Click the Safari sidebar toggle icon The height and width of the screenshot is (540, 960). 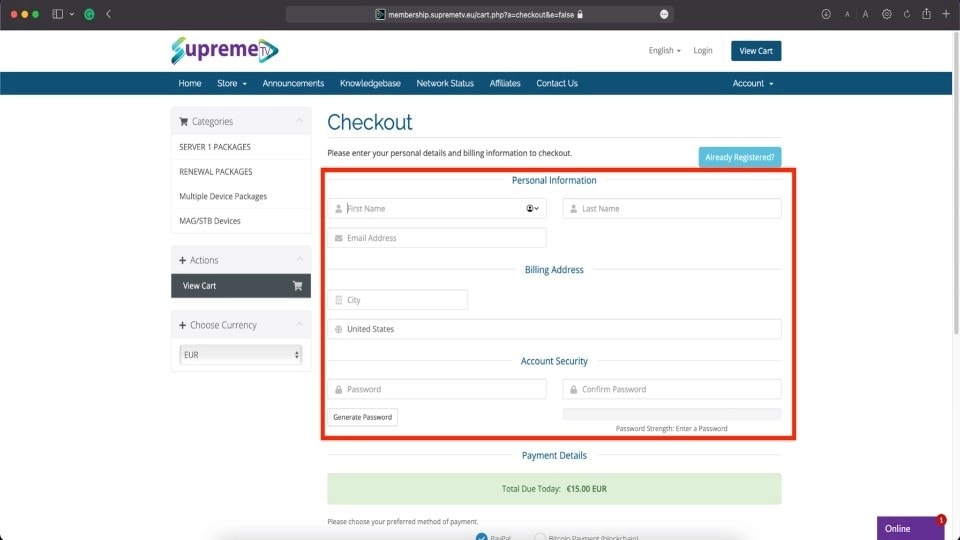click(58, 13)
